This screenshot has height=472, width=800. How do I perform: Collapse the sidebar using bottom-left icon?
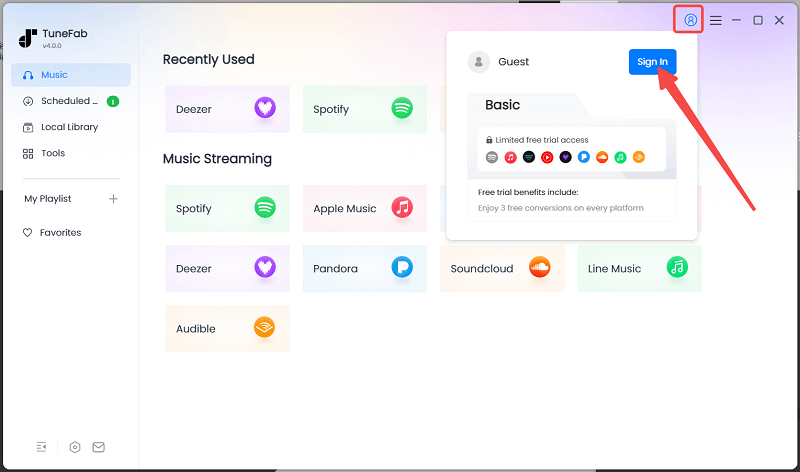pos(42,447)
